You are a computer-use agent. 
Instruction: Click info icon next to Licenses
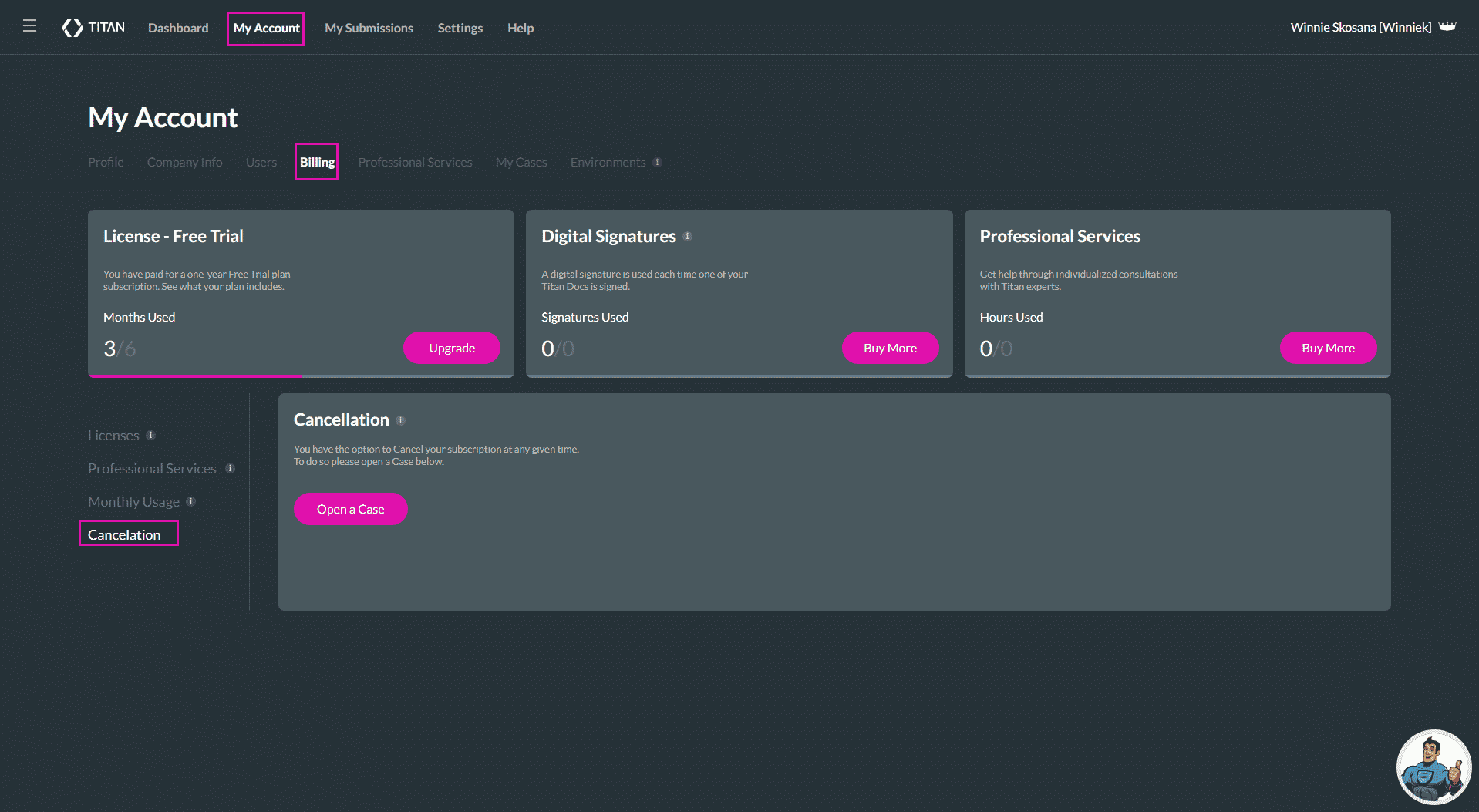coord(151,435)
